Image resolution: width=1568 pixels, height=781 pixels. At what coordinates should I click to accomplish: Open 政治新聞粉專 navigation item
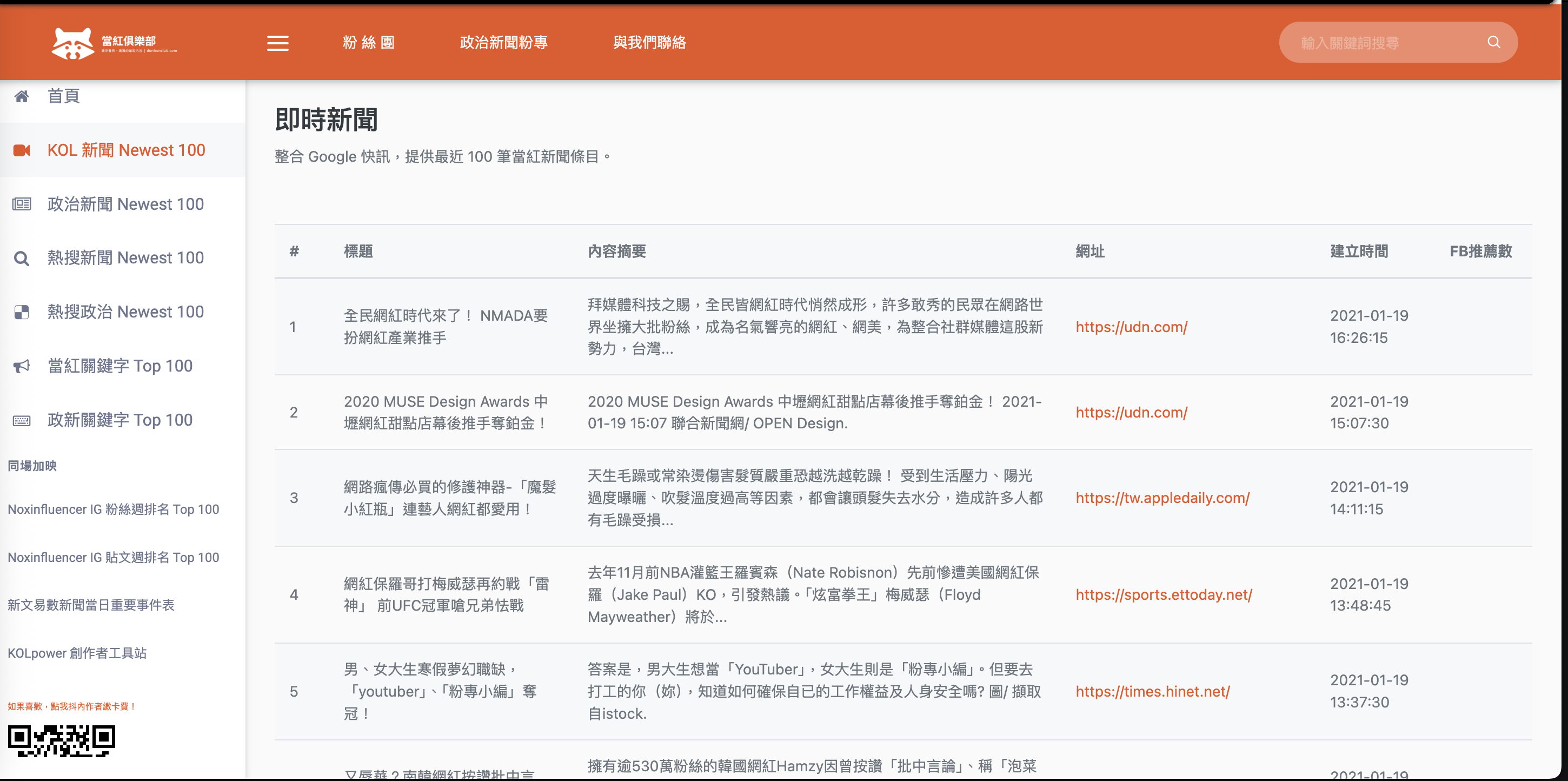[503, 43]
